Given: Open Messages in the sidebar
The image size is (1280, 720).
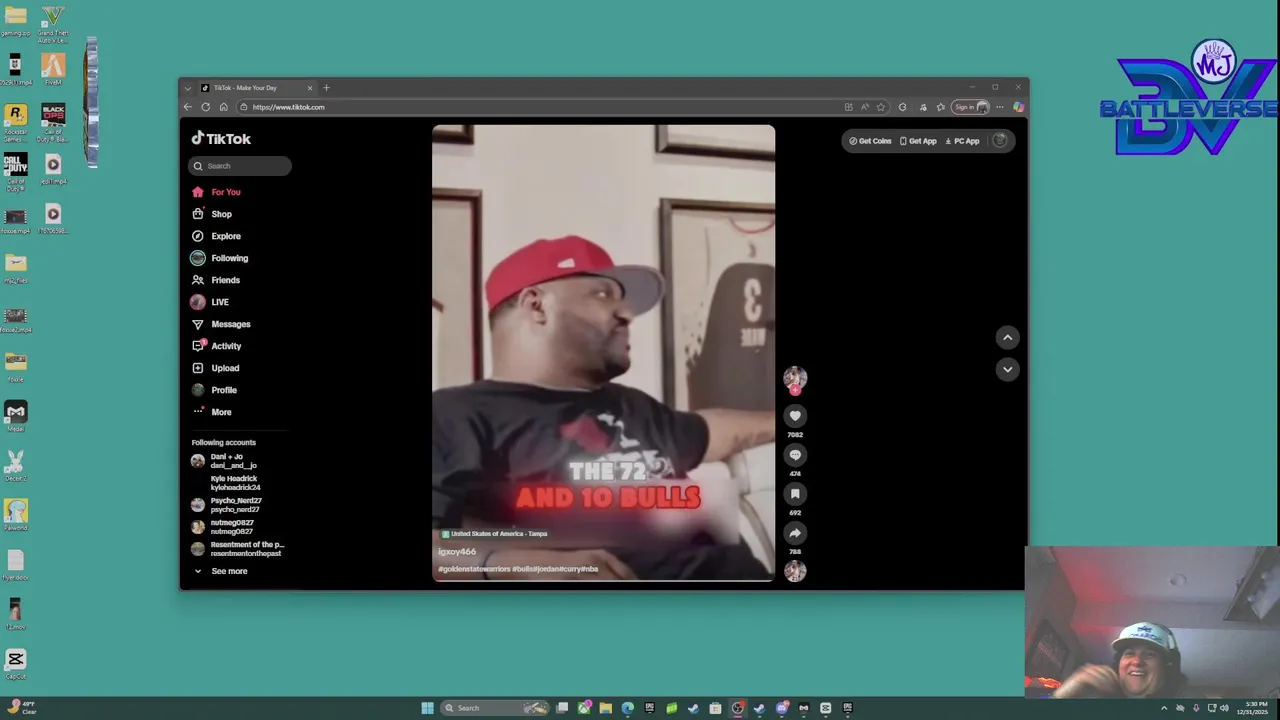Looking at the screenshot, I should point(221,324).
